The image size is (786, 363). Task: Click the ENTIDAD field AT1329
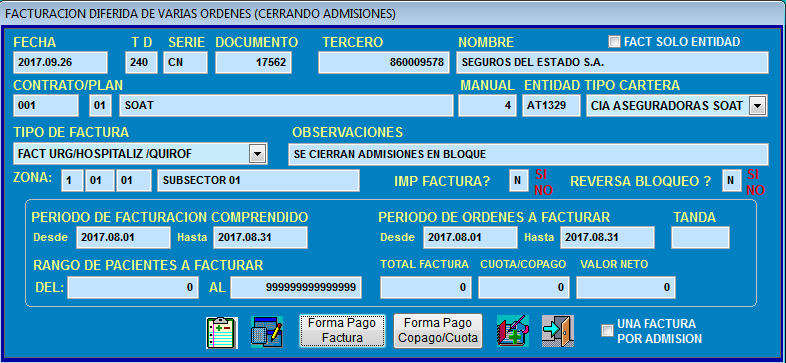[x=551, y=106]
